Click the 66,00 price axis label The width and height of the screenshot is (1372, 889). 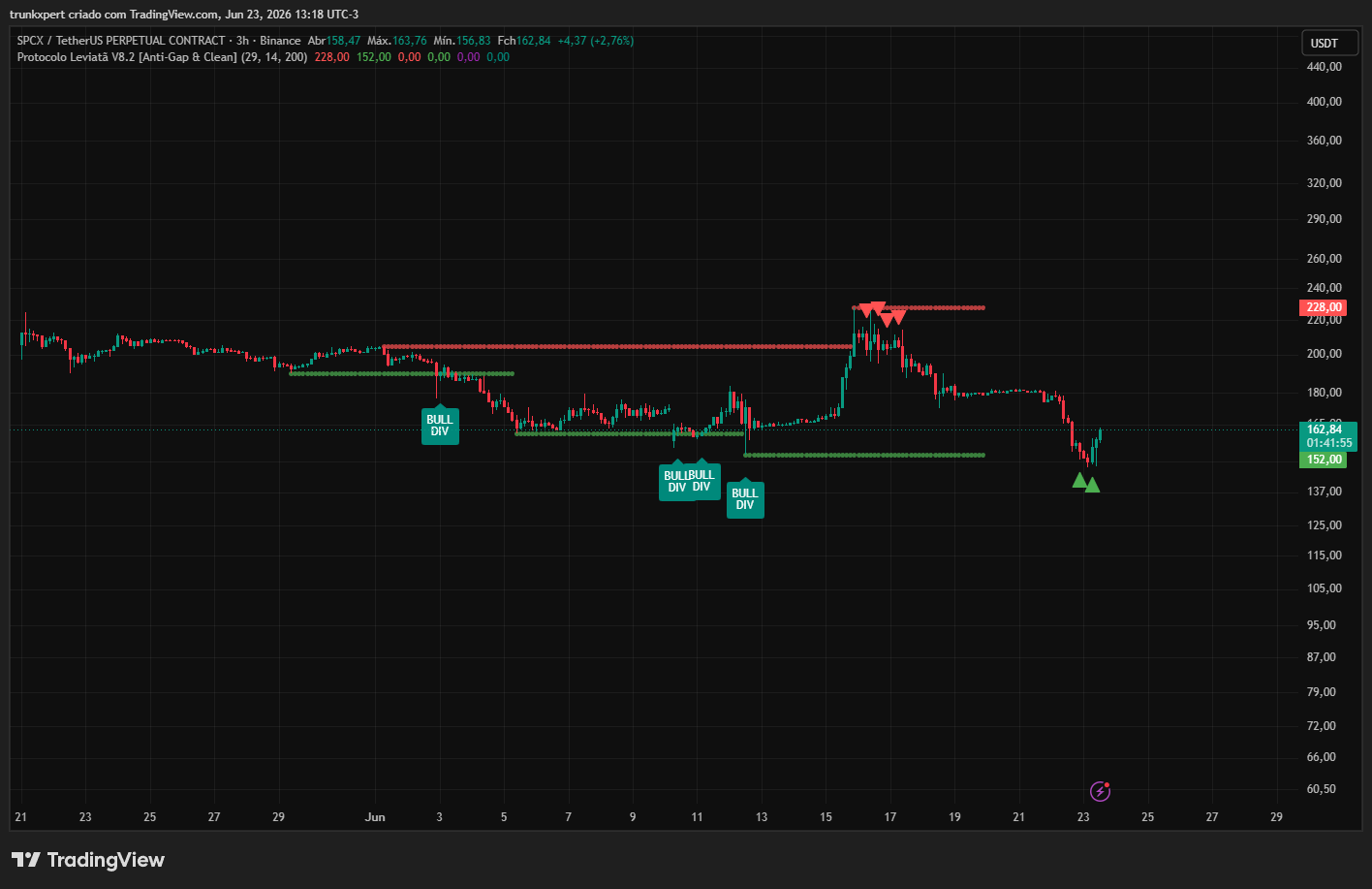[x=1324, y=757]
